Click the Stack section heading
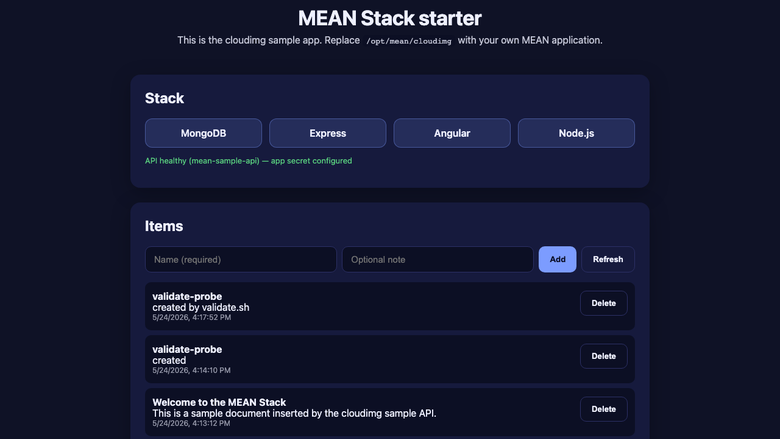This screenshot has width=780, height=439. point(164,98)
